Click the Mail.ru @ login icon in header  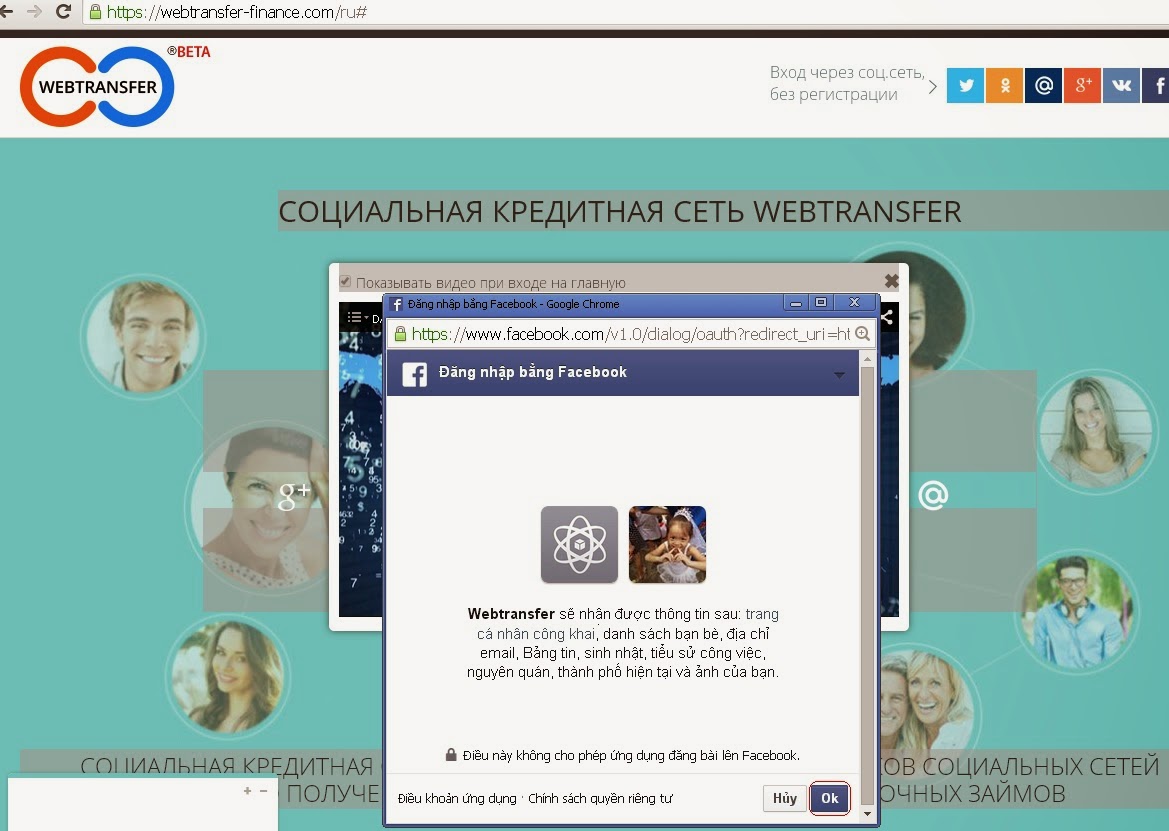click(1043, 85)
